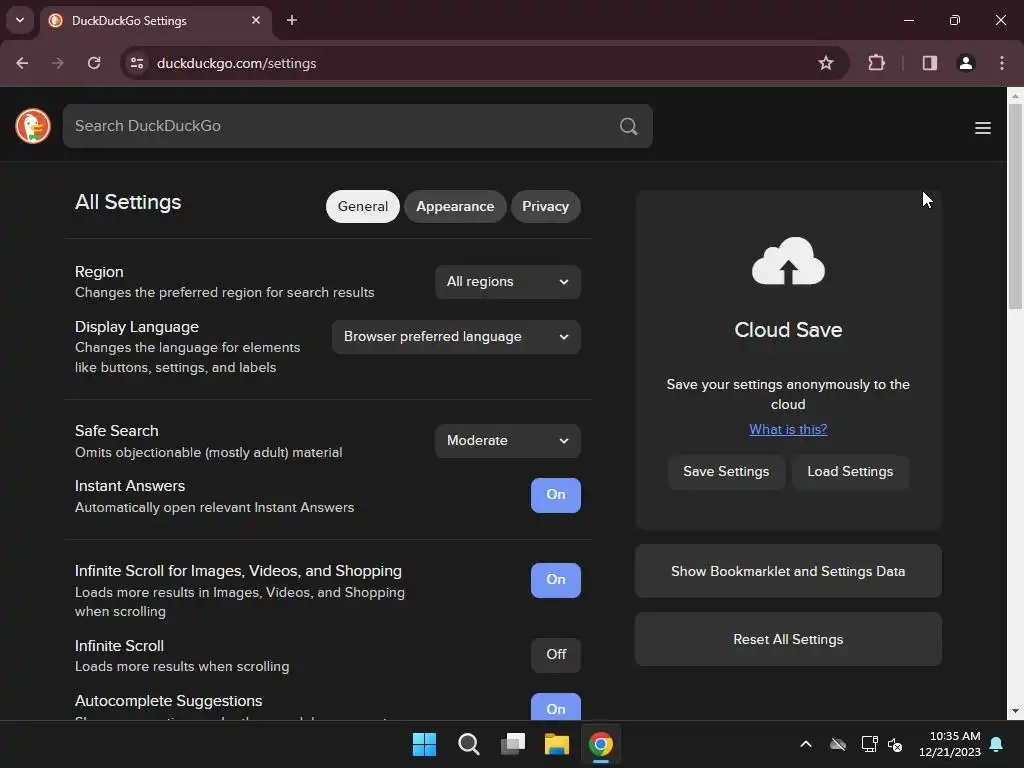Image resolution: width=1024 pixels, height=768 pixels.
Task: Switch to the Privacy tab
Action: pos(545,206)
